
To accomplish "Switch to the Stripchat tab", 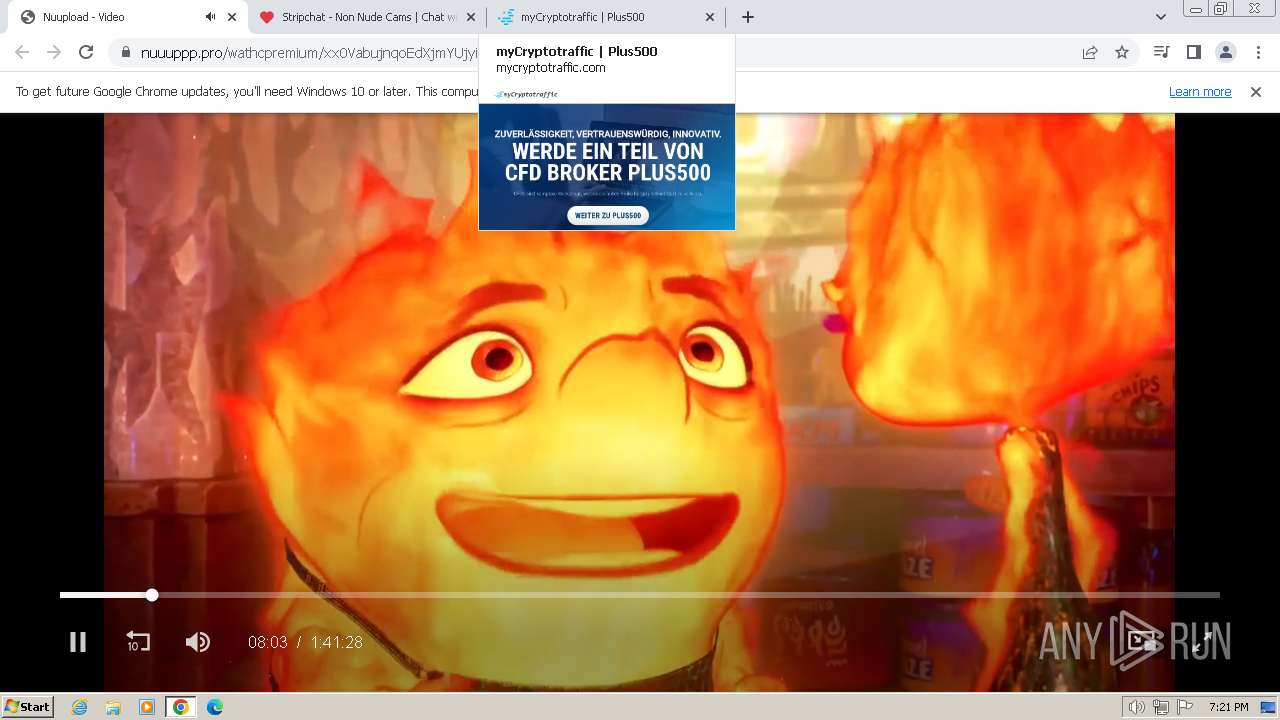I will [x=366, y=17].
